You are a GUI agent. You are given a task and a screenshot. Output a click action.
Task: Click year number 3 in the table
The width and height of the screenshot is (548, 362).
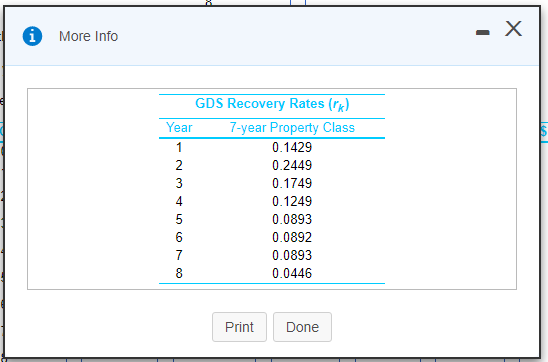click(179, 183)
